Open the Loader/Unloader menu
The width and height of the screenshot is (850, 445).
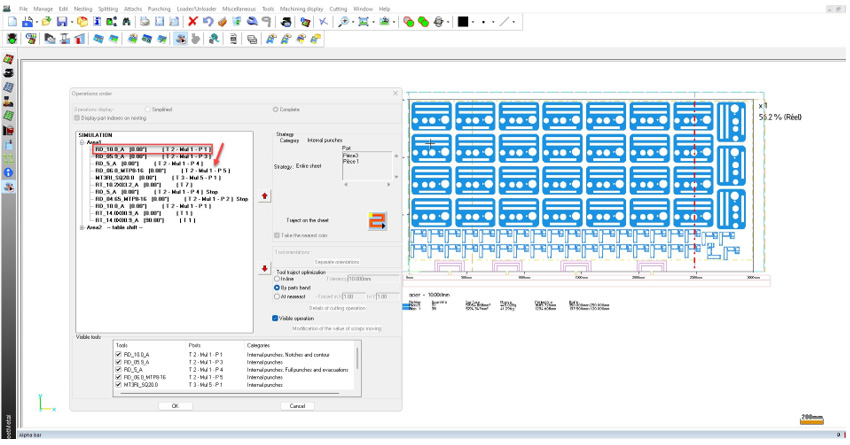click(196, 9)
